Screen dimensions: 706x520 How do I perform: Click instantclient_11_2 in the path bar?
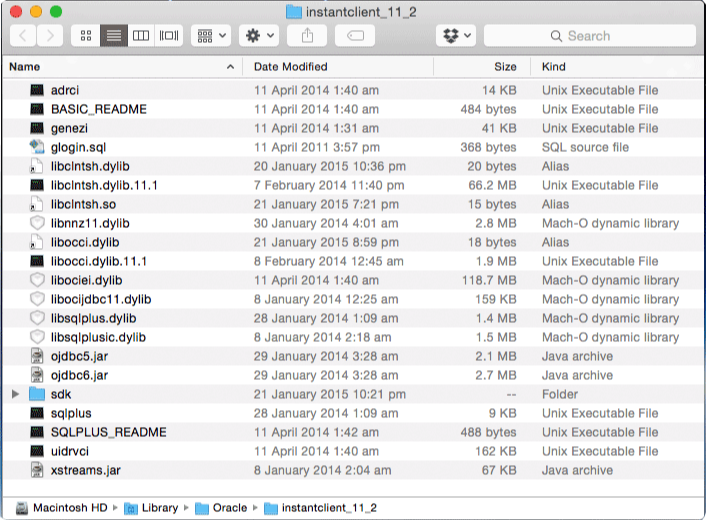coord(321,508)
